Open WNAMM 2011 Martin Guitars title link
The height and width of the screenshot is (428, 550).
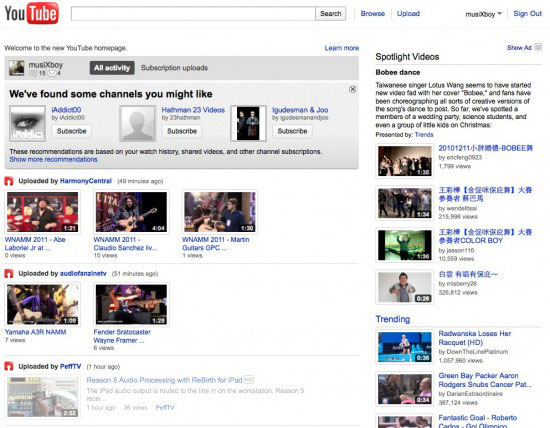(215, 243)
